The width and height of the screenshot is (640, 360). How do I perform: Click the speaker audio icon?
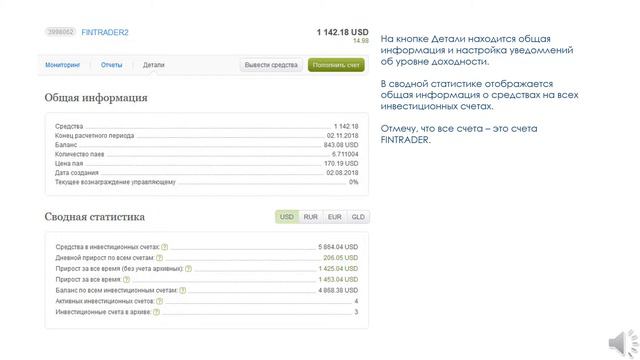[x=623, y=344]
